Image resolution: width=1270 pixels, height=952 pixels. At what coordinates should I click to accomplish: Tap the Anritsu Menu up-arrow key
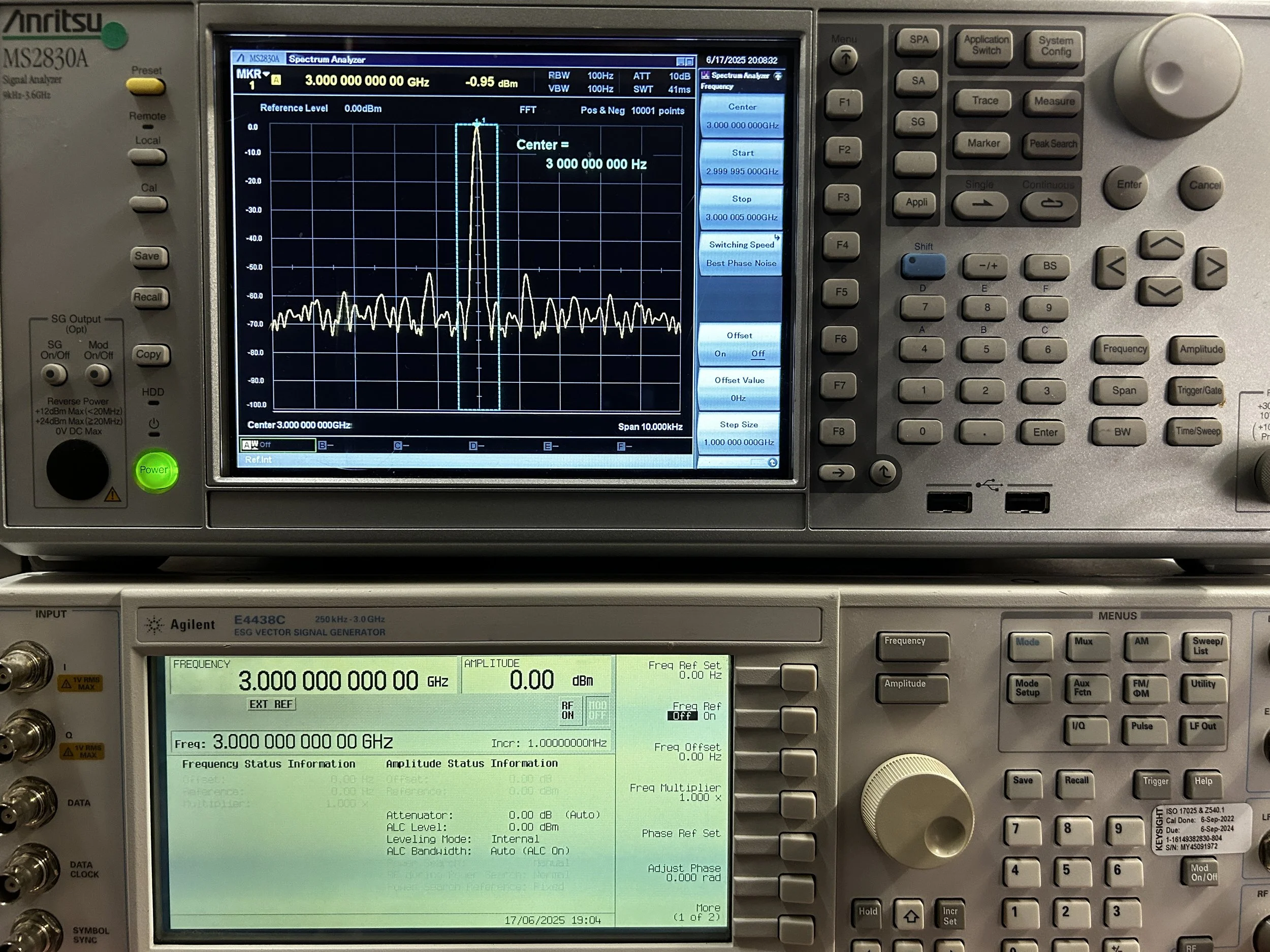tap(845, 58)
